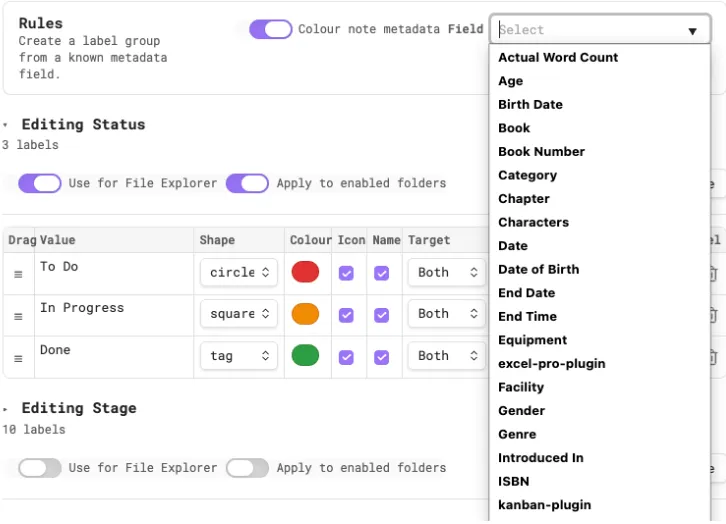Grab drag handle of Done row
This screenshot has height=524, width=726.
[x=18, y=359]
